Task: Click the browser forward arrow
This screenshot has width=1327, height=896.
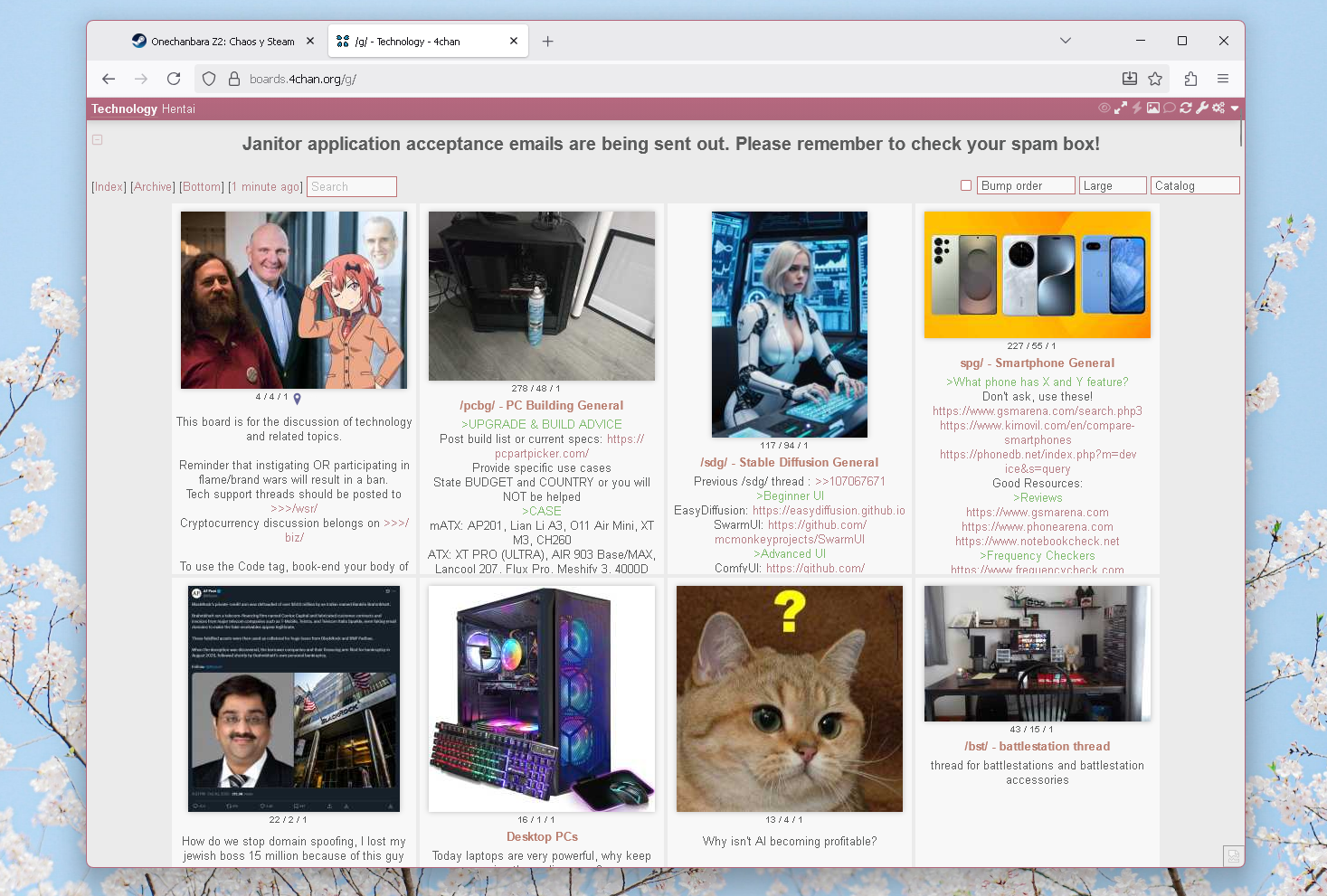Action: [x=141, y=79]
